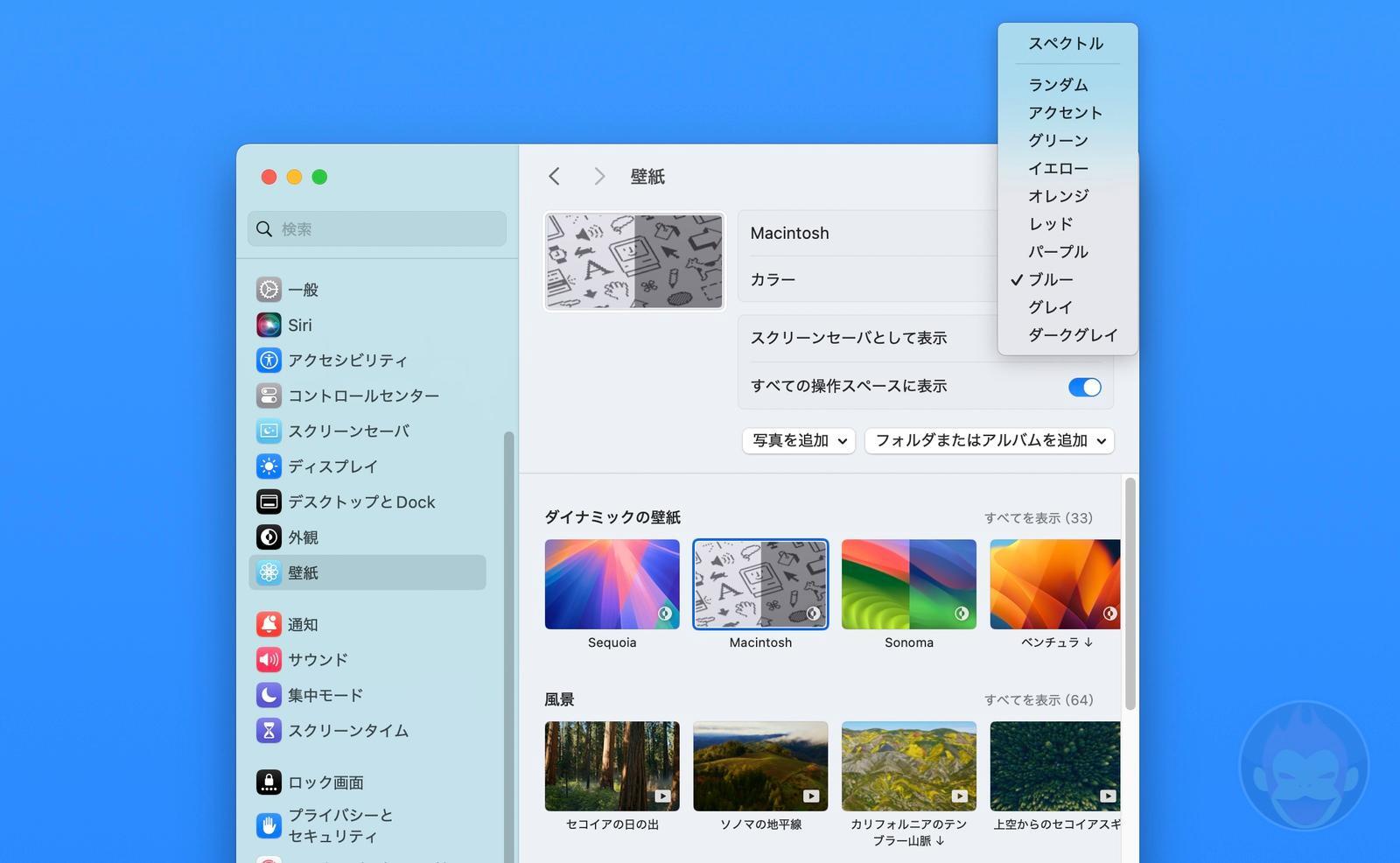Choose グリーン from color menu
Image resolution: width=1400 pixels, height=863 pixels.
click(1067, 140)
